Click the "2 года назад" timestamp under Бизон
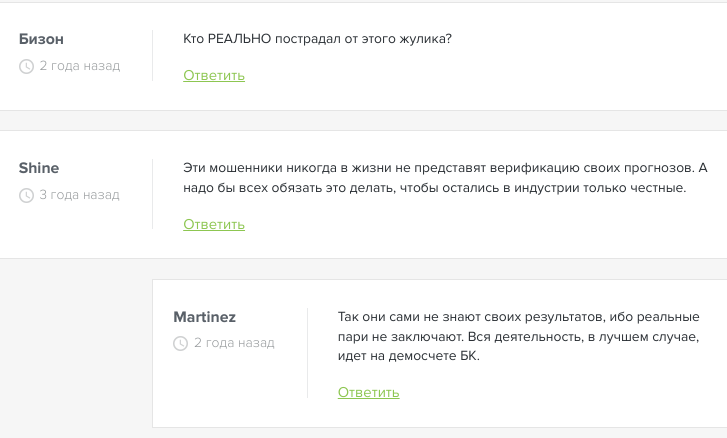Image resolution: width=727 pixels, height=438 pixels. tap(80, 66)
